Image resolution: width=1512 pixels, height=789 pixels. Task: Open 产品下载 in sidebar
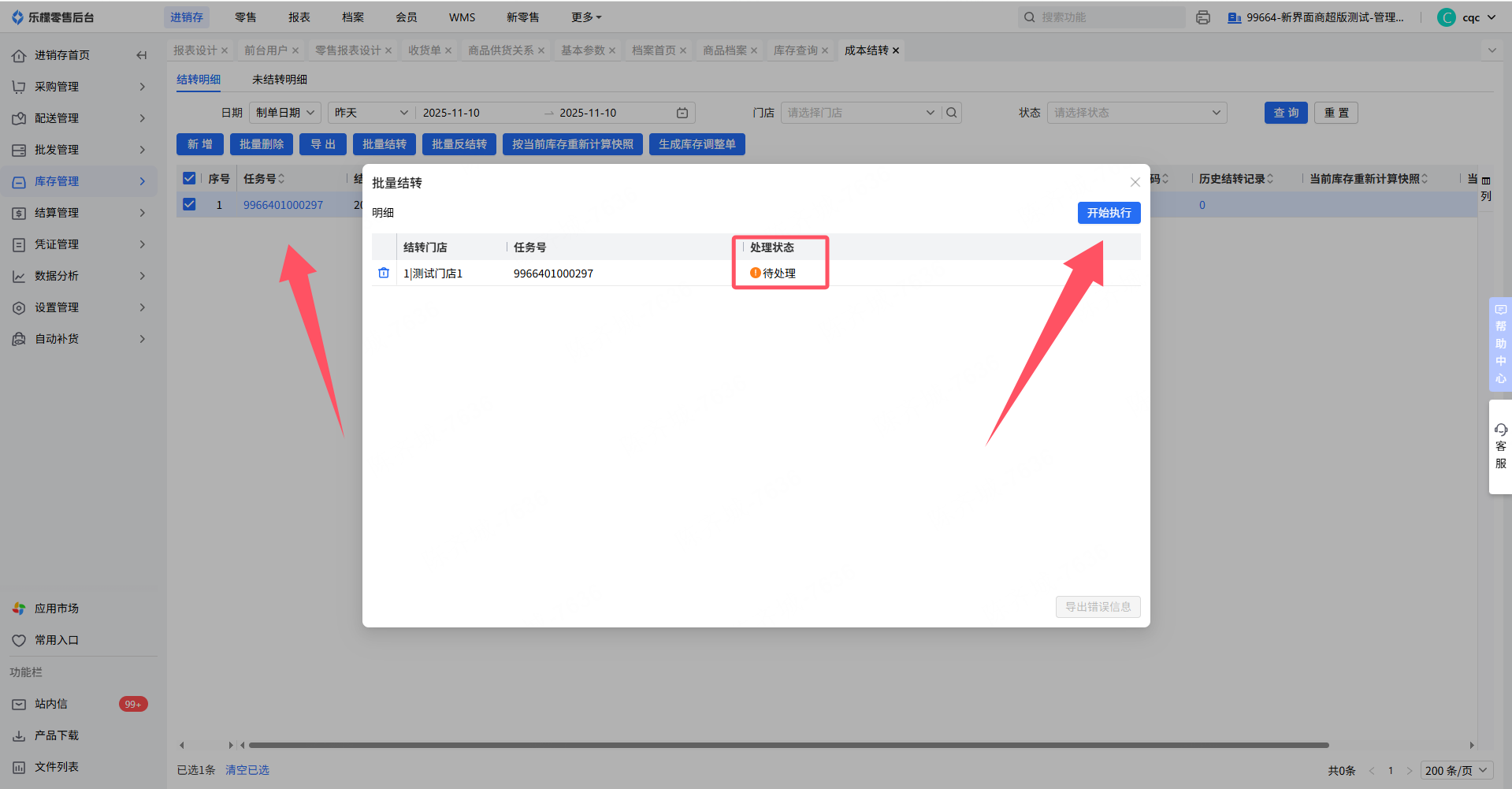pyautogui.click(x=57, y=735)
